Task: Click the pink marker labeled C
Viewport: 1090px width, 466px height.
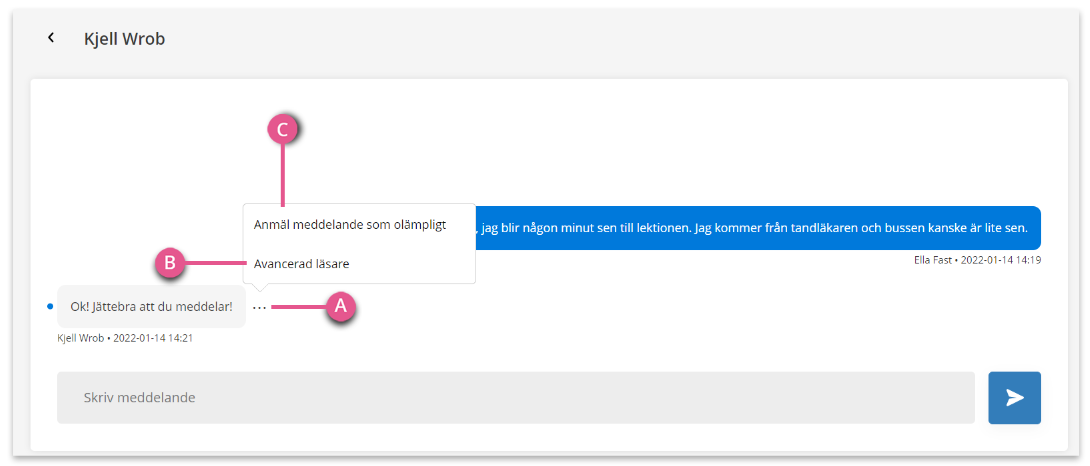Action: 283,130
